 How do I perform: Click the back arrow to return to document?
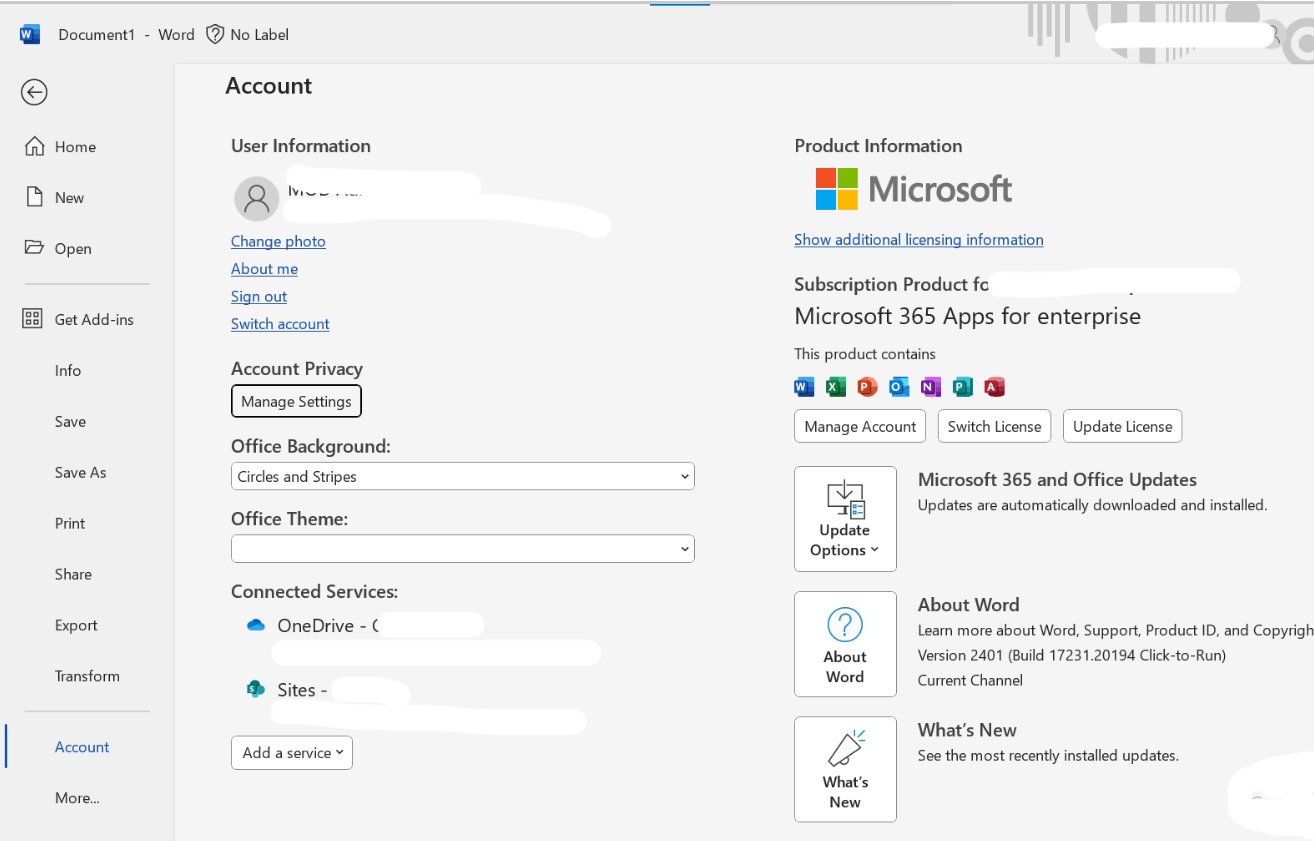click(x=34, y=92)
